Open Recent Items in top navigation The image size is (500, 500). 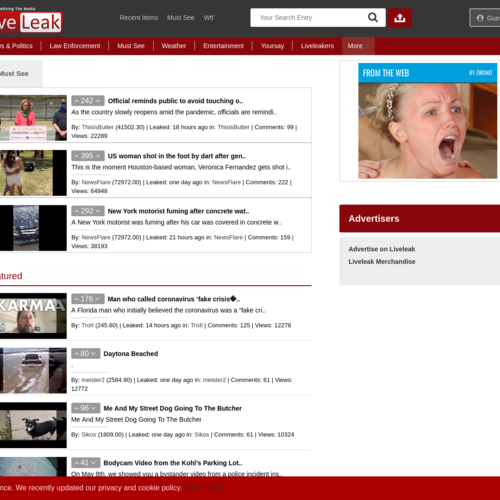point(139,18)
